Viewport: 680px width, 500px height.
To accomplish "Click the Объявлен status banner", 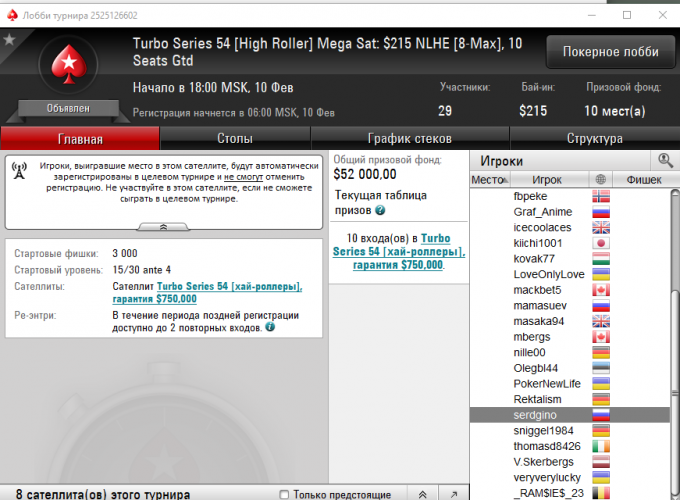I will click(68, 108).
